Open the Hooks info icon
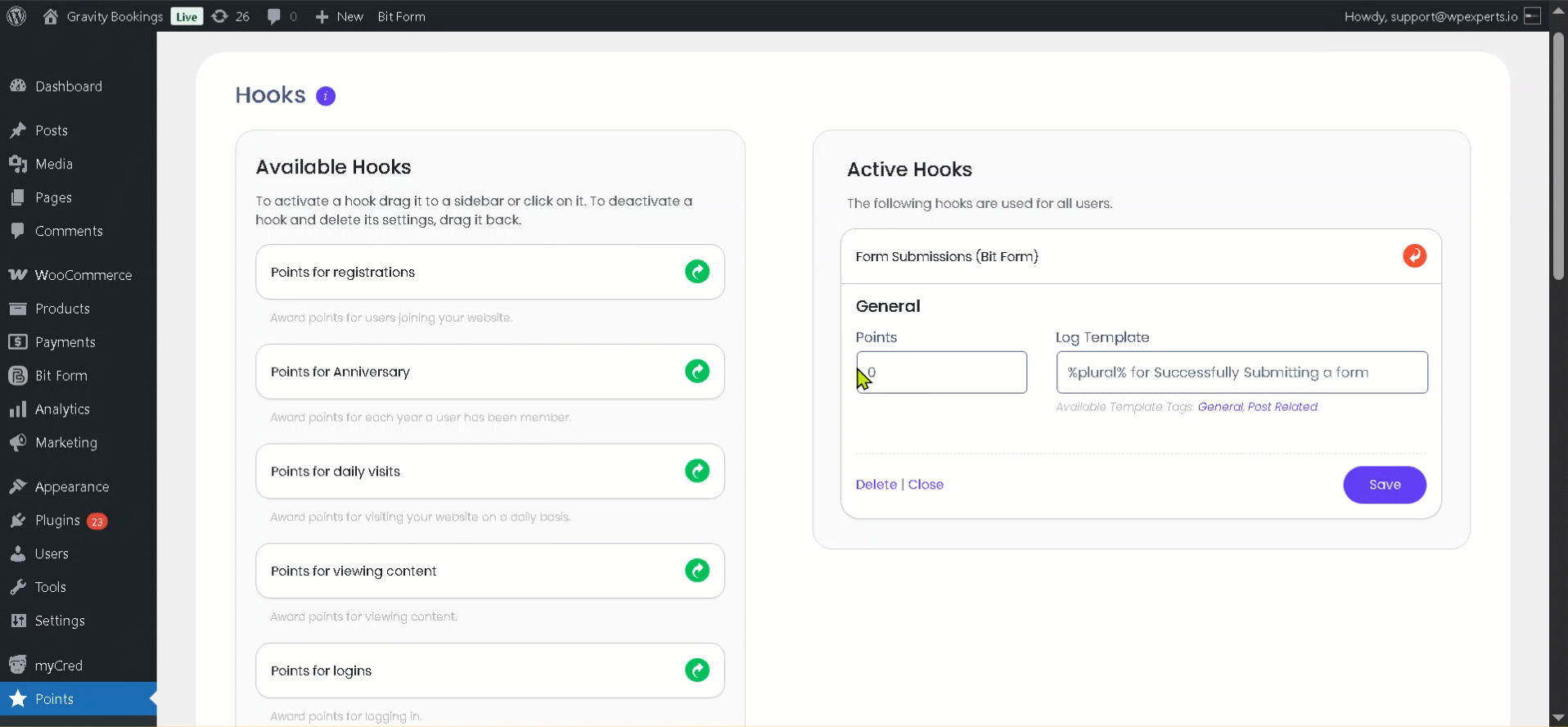This screenshot has height=727, width=1568. (326, 97)
